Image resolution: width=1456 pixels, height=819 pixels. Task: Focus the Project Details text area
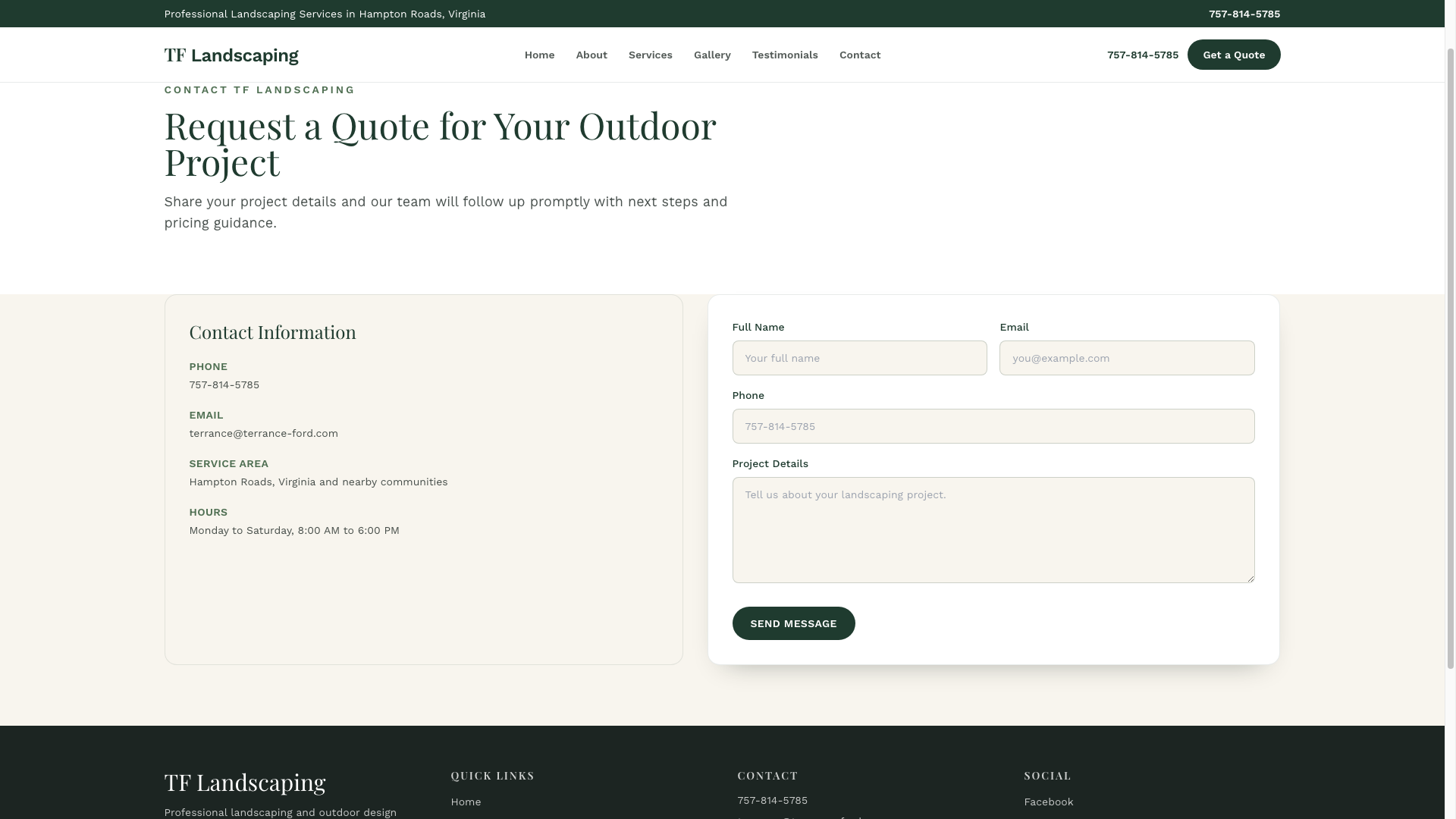point(993,529)
